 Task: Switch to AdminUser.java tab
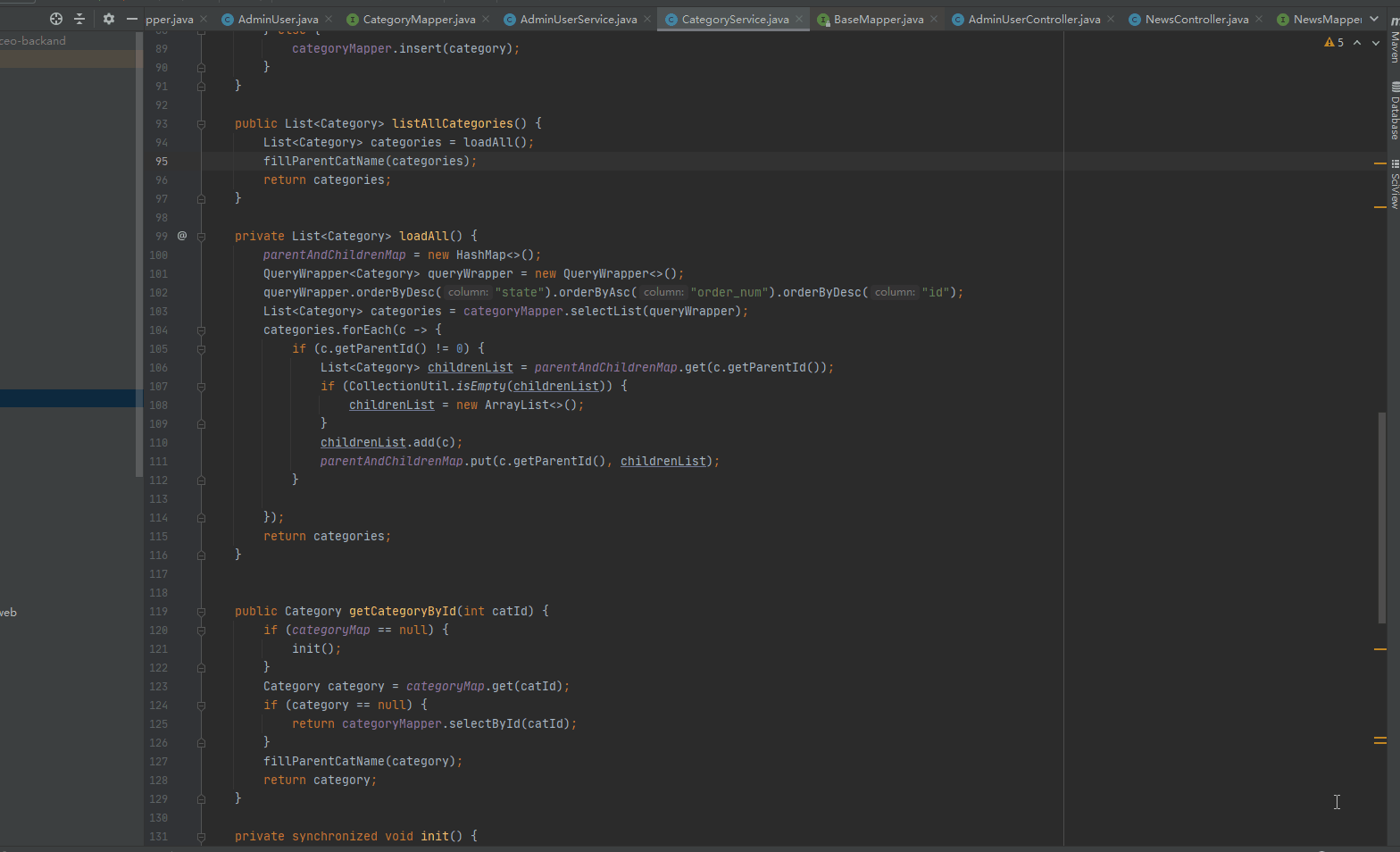click(x=278, y=19)
